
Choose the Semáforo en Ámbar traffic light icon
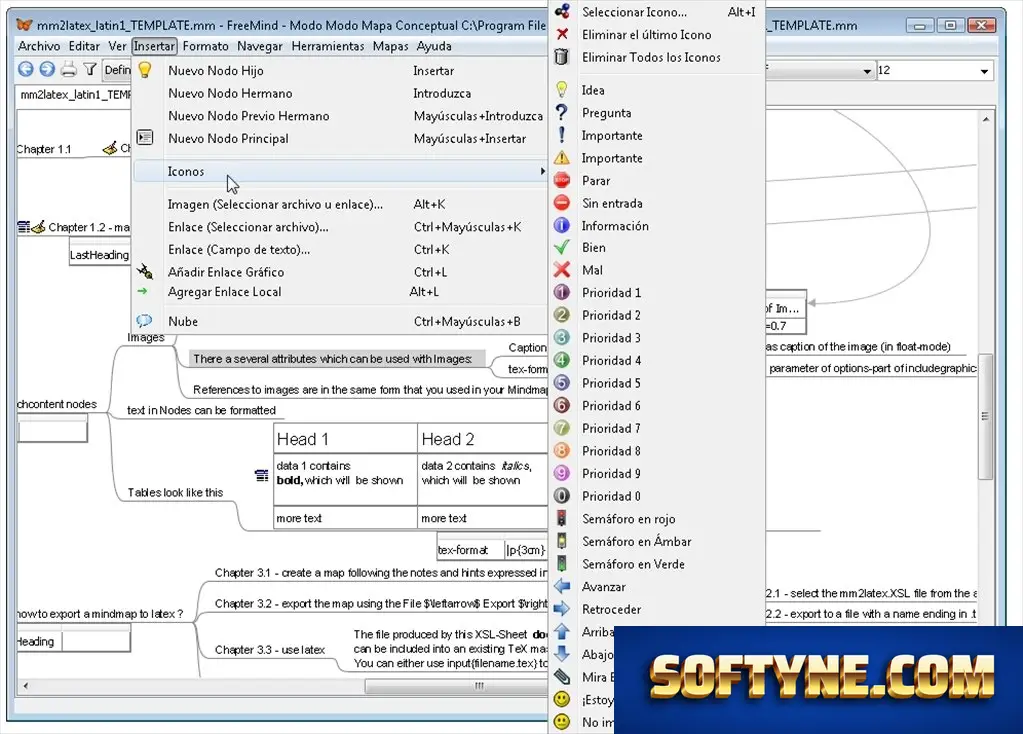561,541
